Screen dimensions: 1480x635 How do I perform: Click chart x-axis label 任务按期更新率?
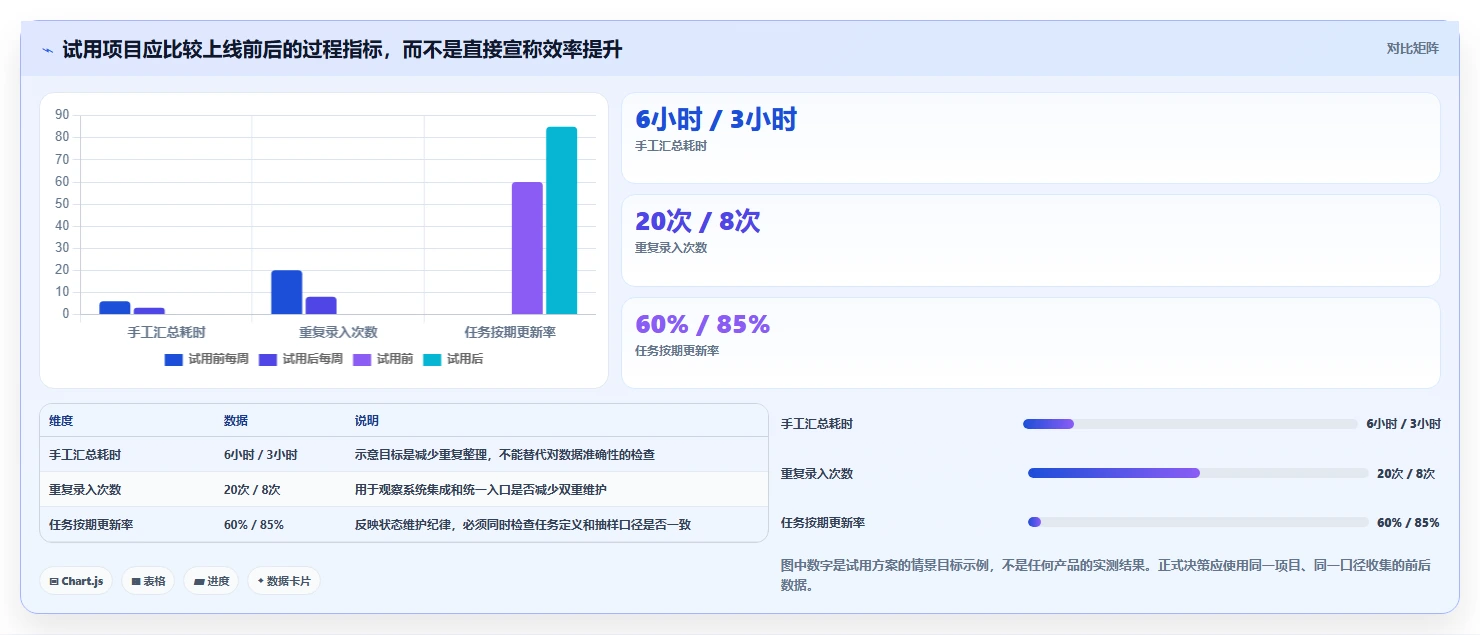tap(510, 332)
